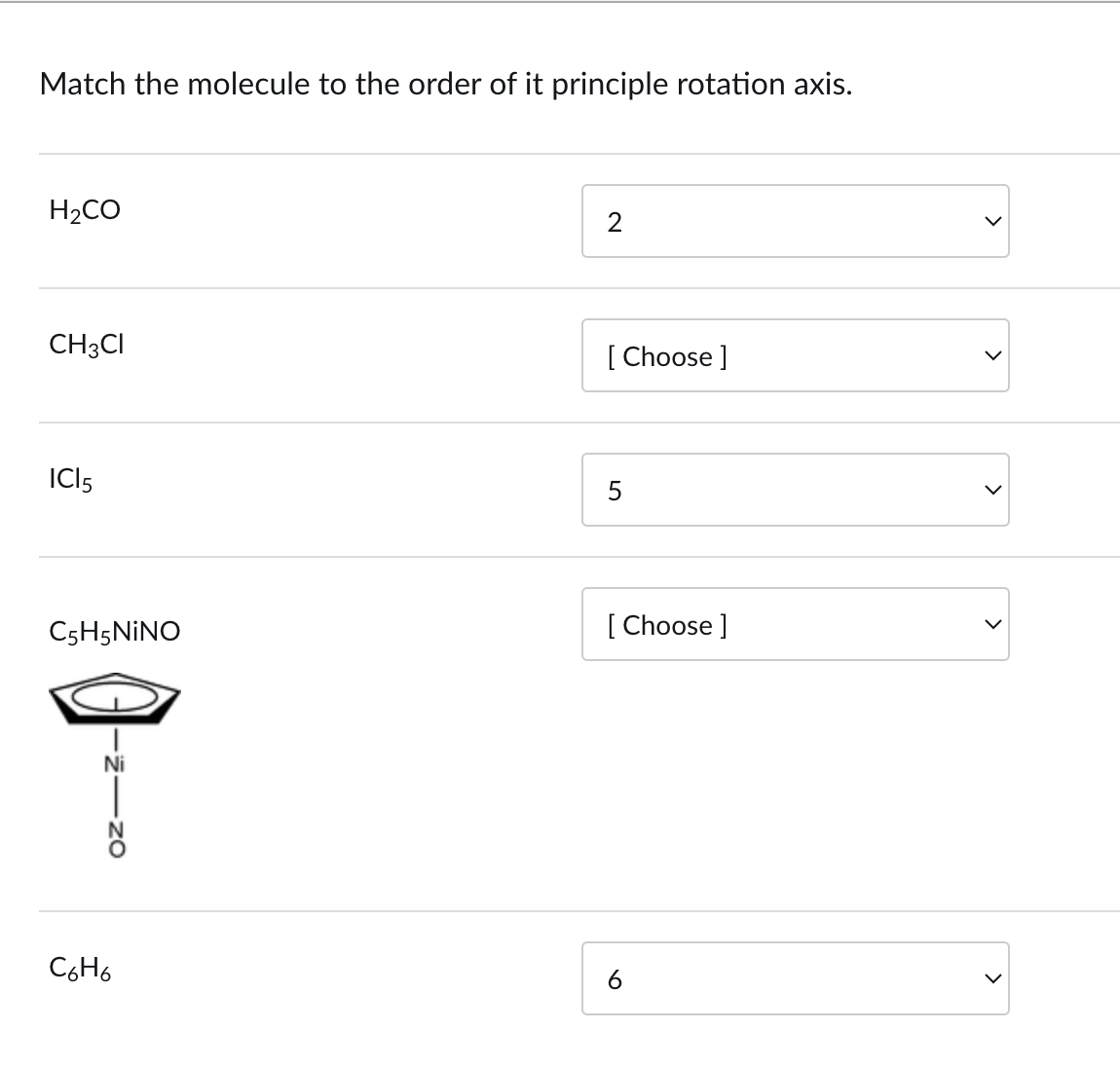This screenshot has width=1120, height=1067.
Task: Click the ICl5 molecule label
Action: 71,479
